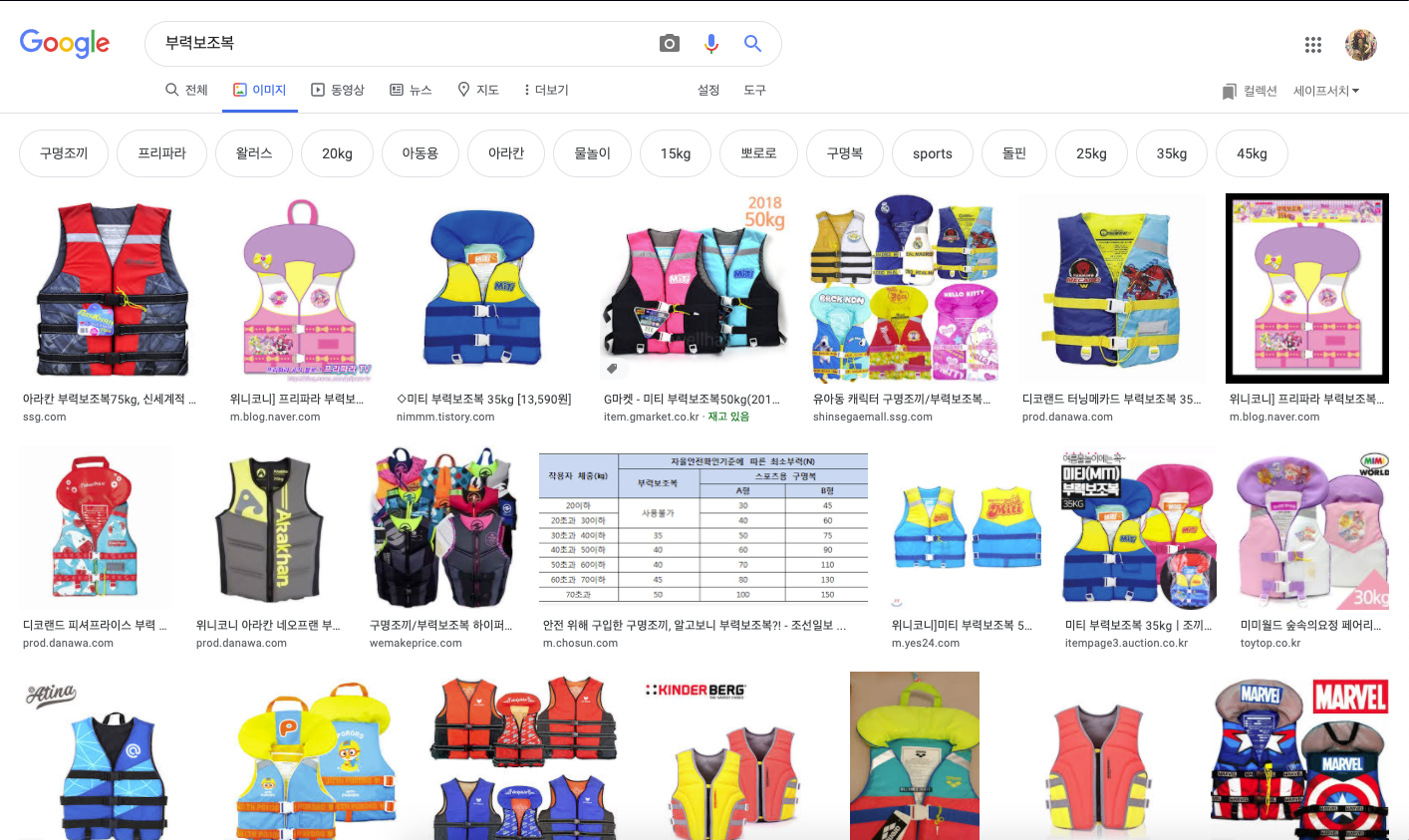Switch to the 지도 tab
Screen dimensions: 1409x840
click(x=477, y=90)
